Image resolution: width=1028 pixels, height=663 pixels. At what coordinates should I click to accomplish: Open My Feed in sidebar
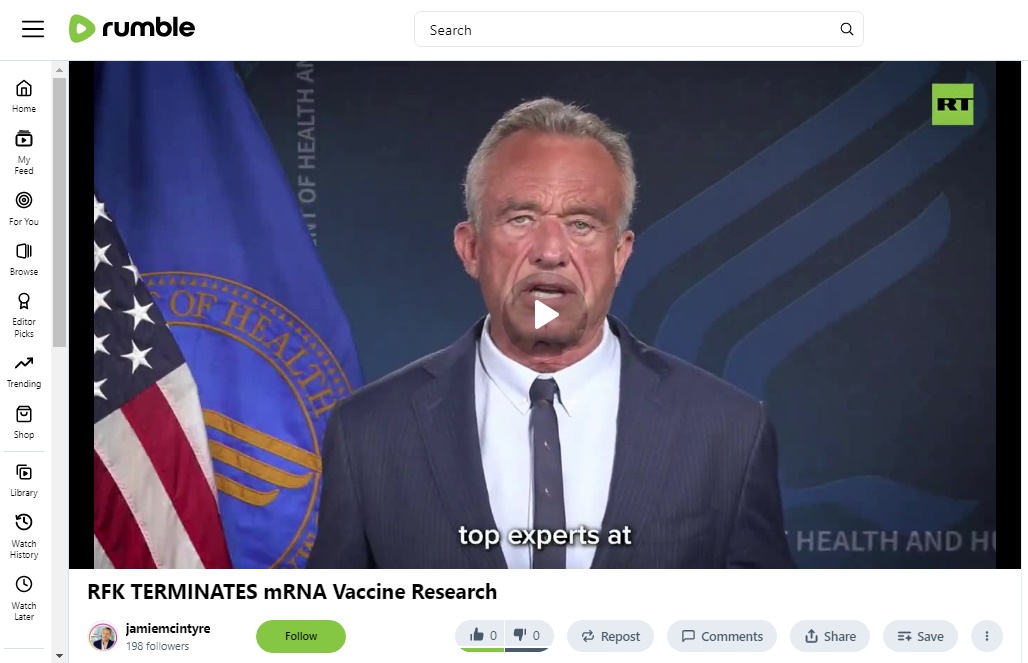pyautogui.click(x=24, y=153)
